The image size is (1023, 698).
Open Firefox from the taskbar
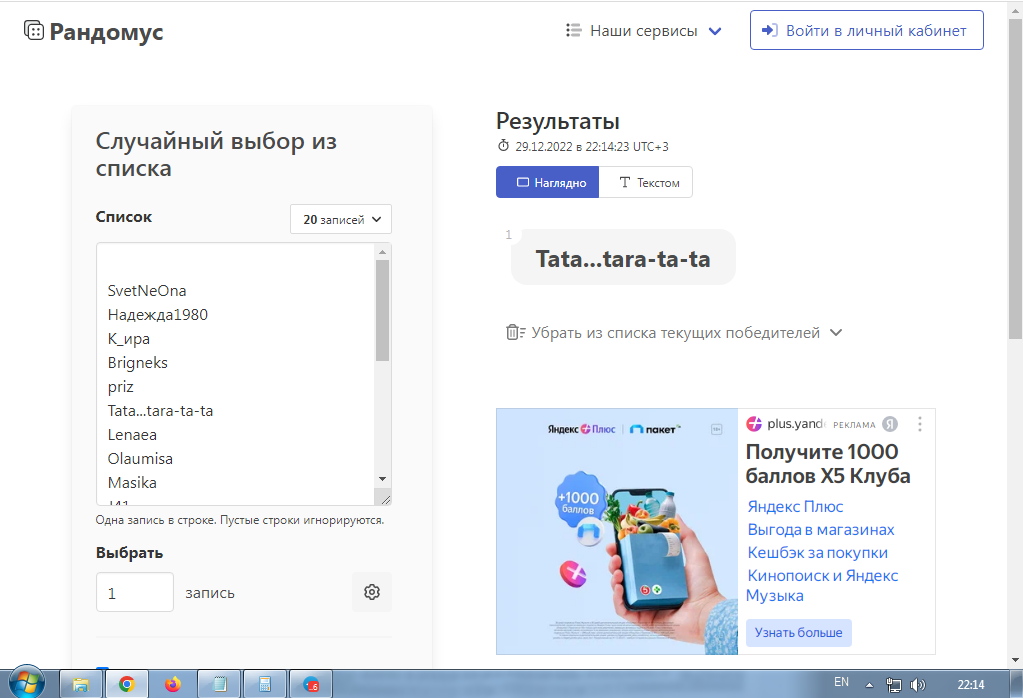pos(173,684)
